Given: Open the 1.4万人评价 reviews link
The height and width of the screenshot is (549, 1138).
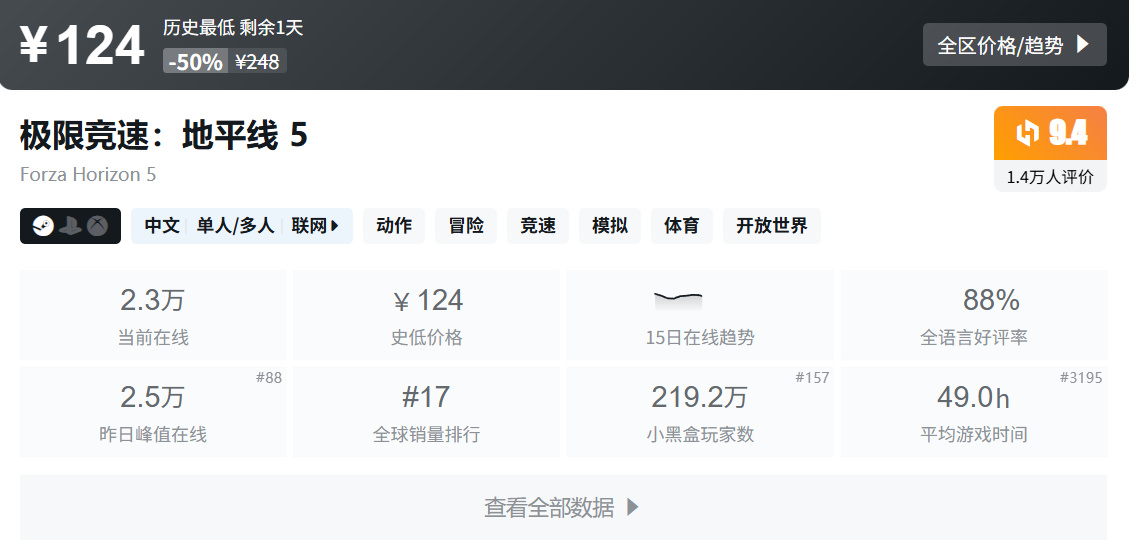Looking at the screenshot, I should click(x=1049, y=177).
